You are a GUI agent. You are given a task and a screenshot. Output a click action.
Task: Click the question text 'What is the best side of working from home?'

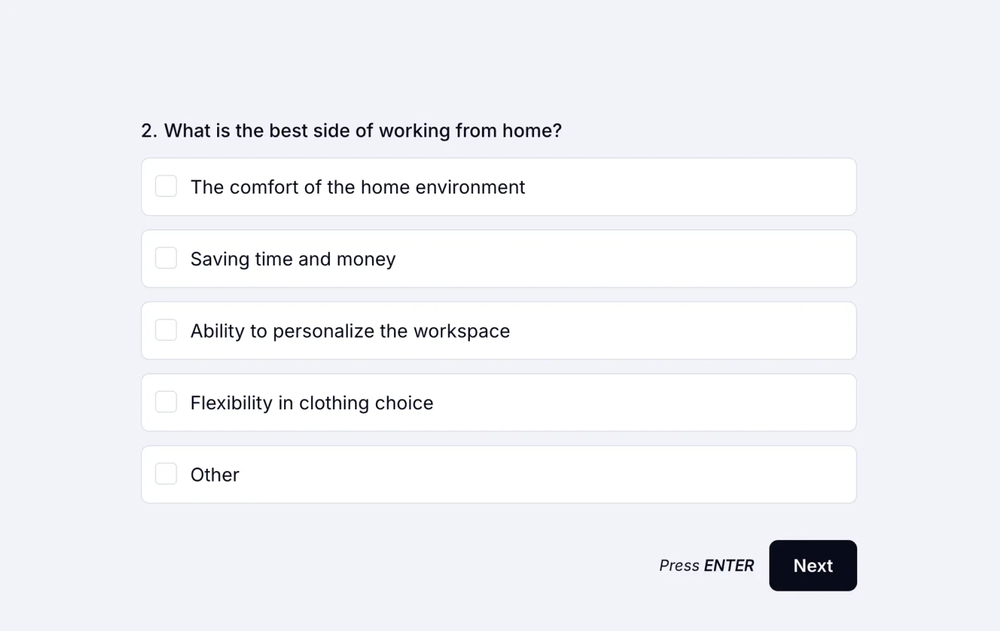point(362,130)
